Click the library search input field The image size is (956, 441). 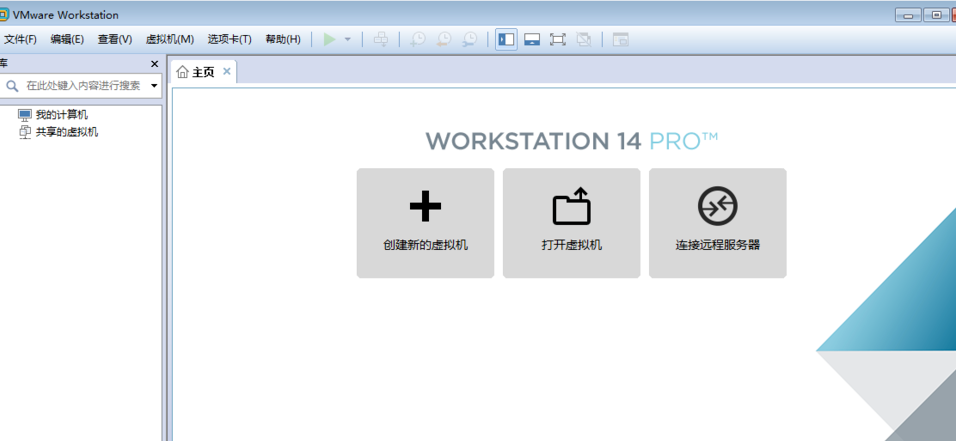pyautogui.click(x=83, y=85)
